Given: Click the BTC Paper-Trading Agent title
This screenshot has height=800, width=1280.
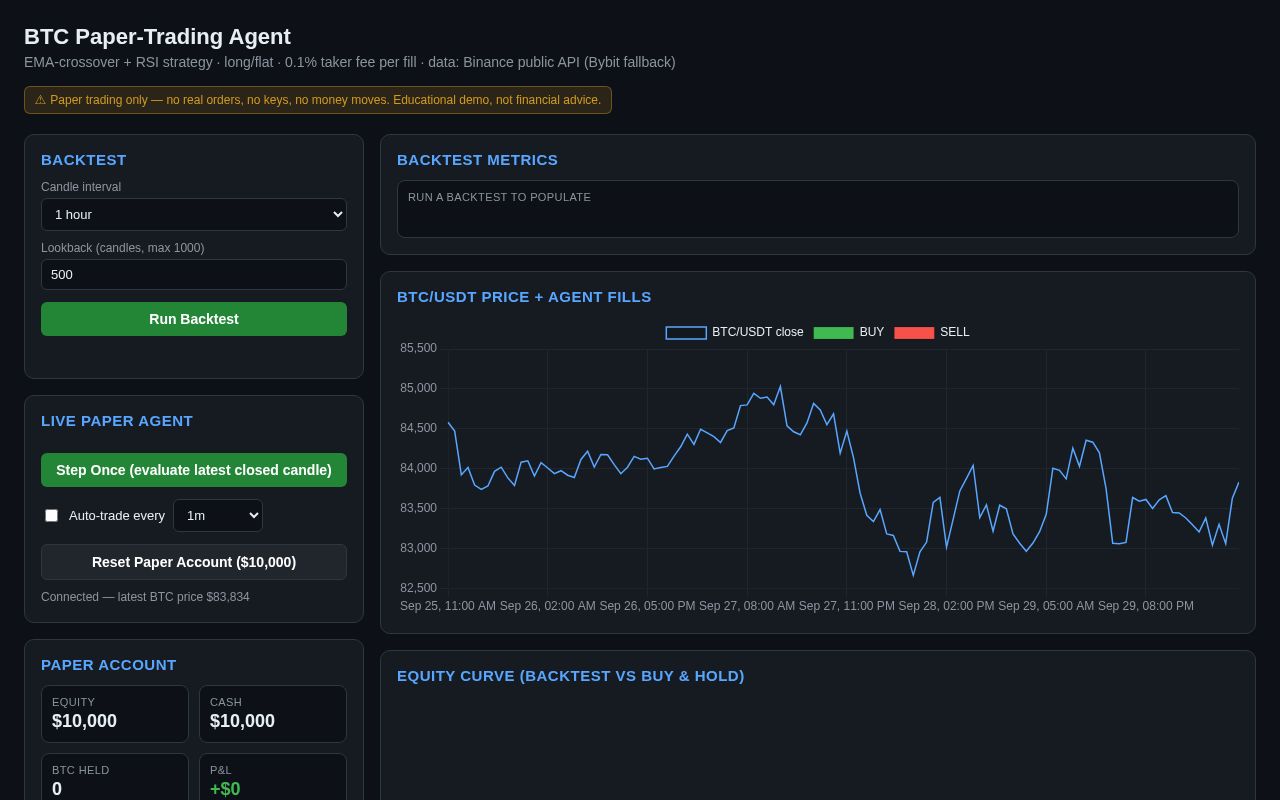Looking at the screenshot, I should pos(157,37).
